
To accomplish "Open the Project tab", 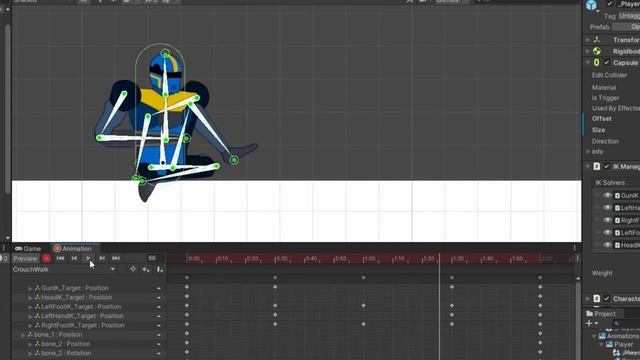I will [601, 314].
